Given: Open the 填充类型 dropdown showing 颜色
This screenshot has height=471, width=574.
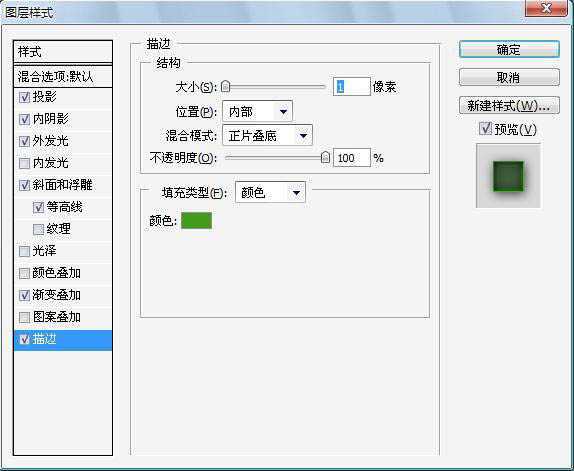Looking at the screenshot, I should (x=270, y=192).
